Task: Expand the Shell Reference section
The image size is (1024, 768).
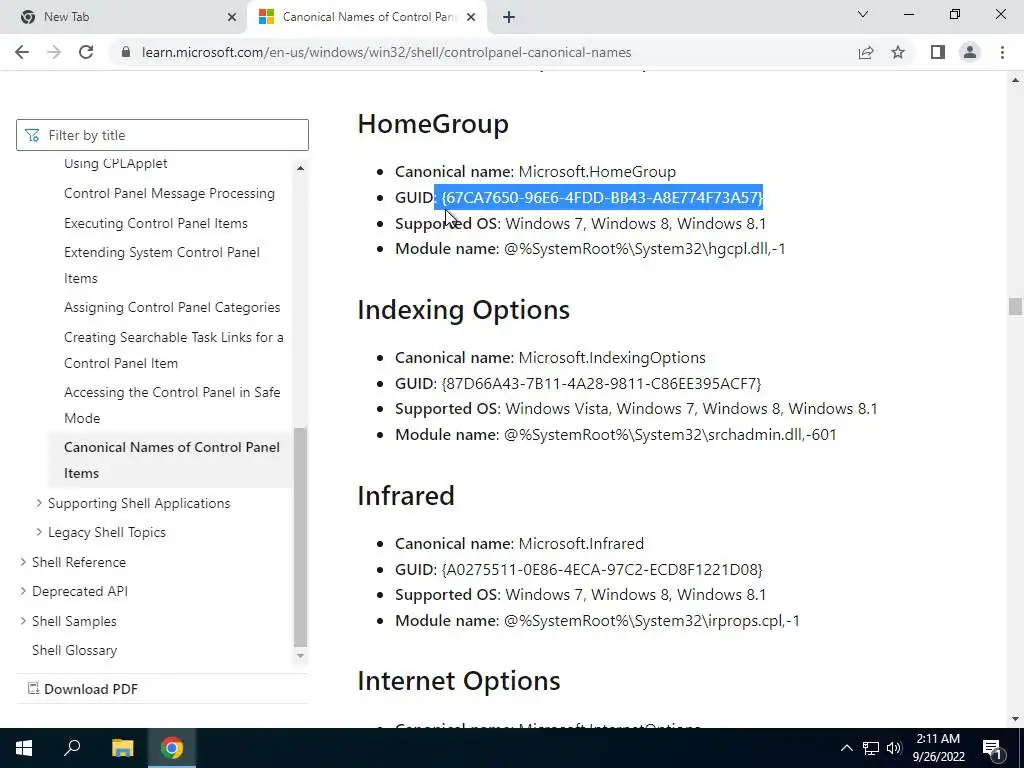Action: tap(23, 562)
